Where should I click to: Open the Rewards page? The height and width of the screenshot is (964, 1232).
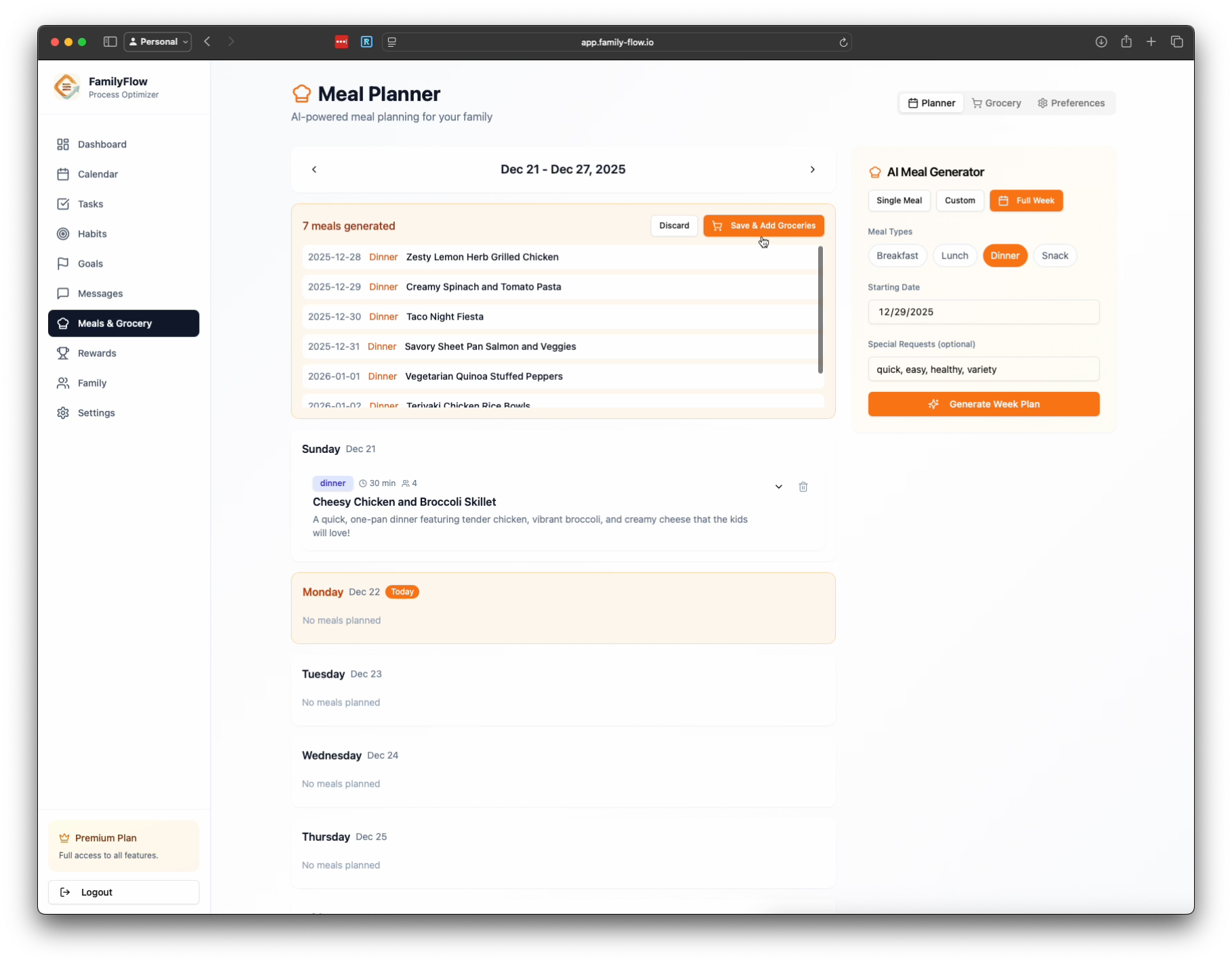(123, 353)
